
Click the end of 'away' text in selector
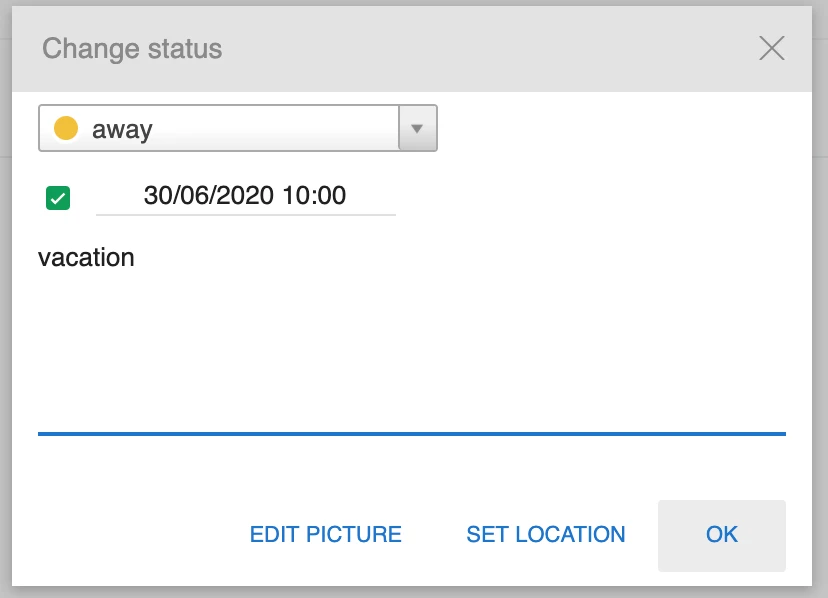[x=154, y=129]
